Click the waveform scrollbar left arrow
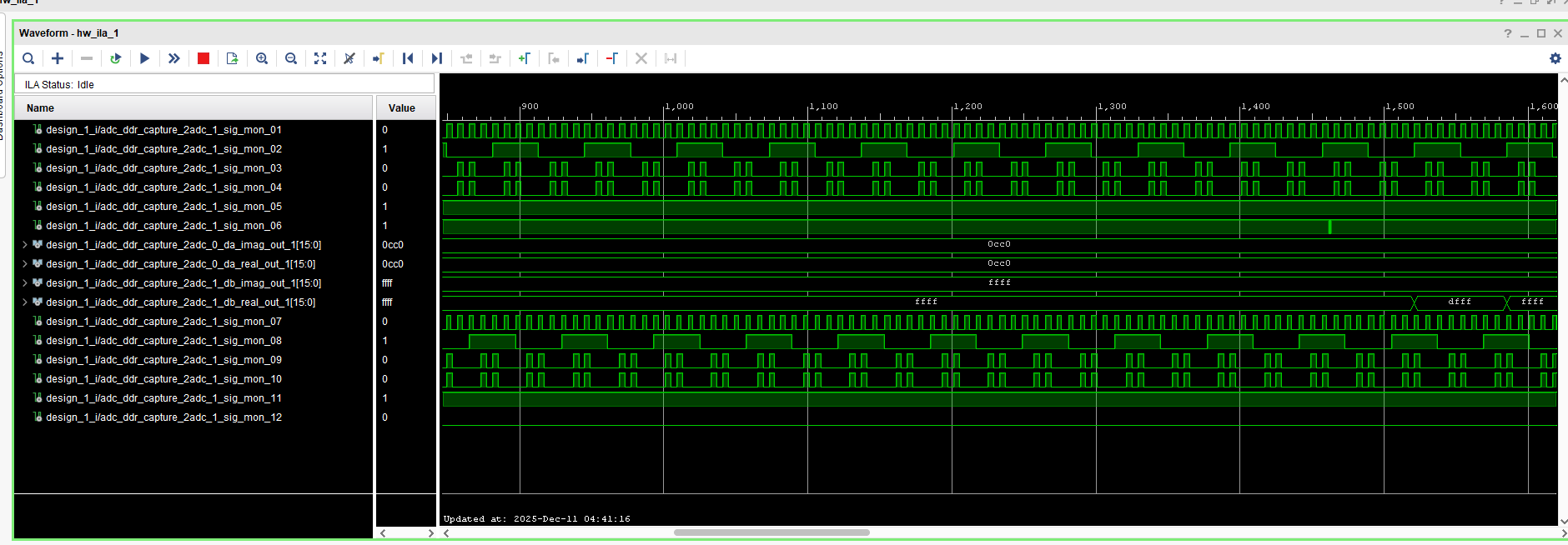This screenshot has width=1568, height=545. 446,532
